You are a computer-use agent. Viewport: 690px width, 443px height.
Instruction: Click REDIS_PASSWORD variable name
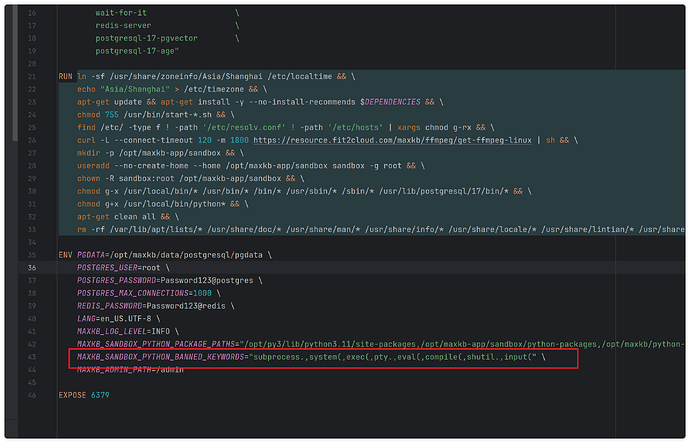110,306
